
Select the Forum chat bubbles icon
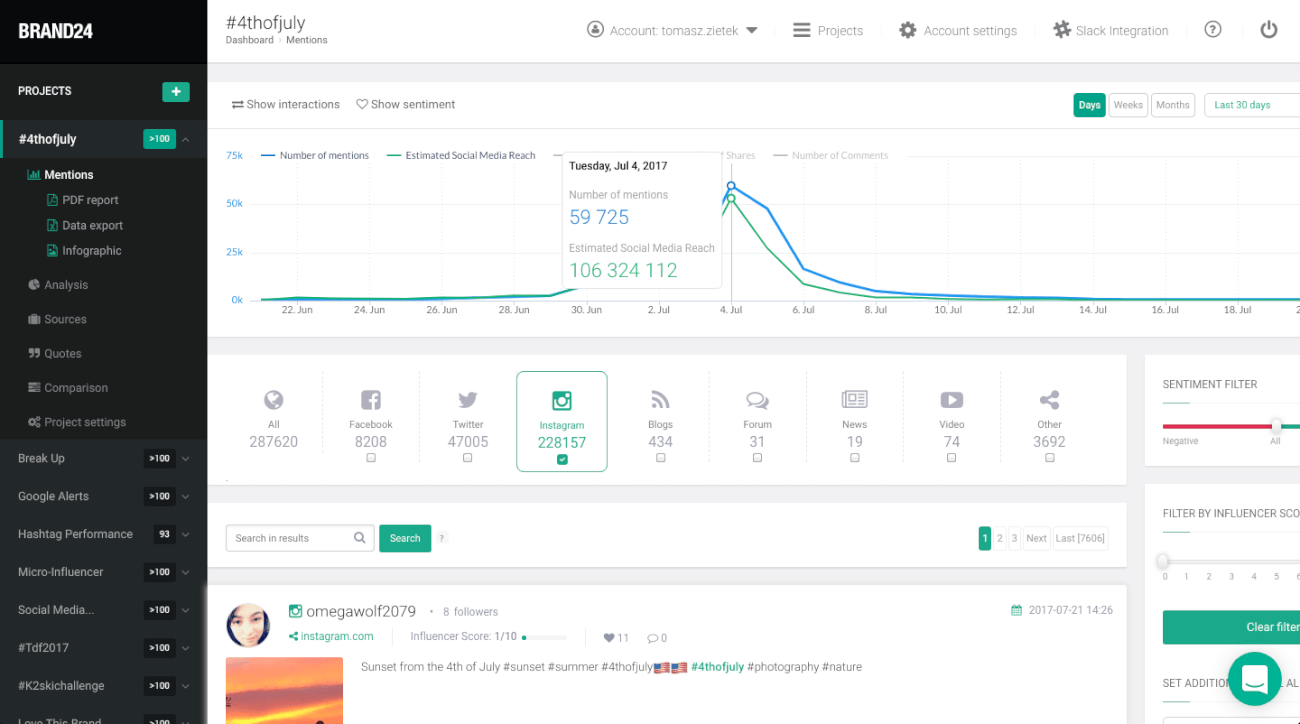[757, 400]
